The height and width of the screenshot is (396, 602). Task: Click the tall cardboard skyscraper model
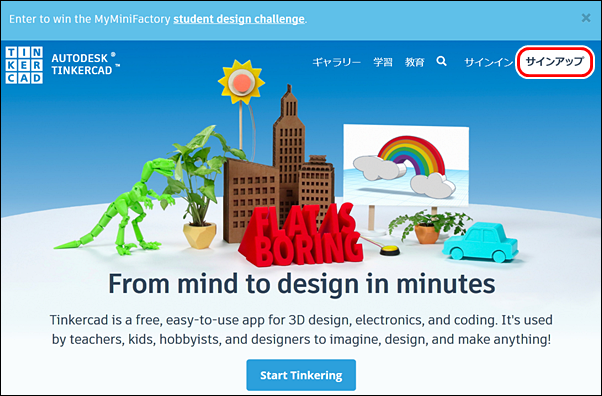pos(289,154)
